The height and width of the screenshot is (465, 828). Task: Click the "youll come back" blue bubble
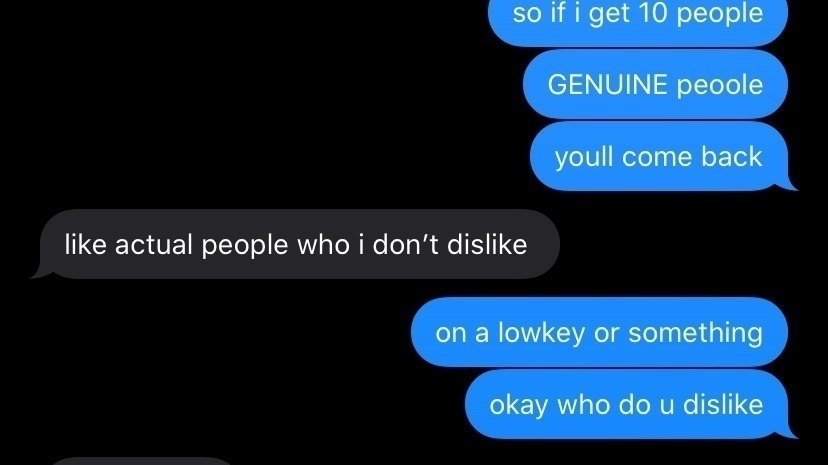coord(658,156)
